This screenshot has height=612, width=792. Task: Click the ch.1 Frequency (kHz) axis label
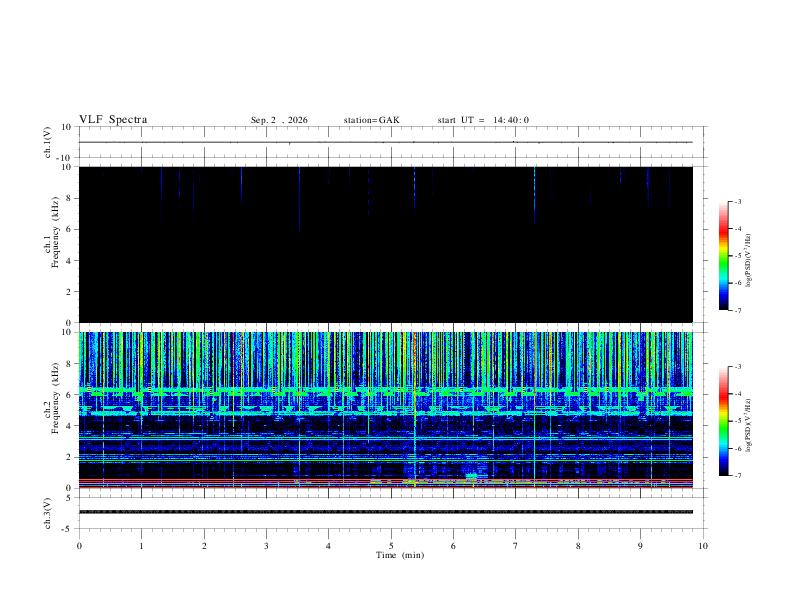click(52, 243)
